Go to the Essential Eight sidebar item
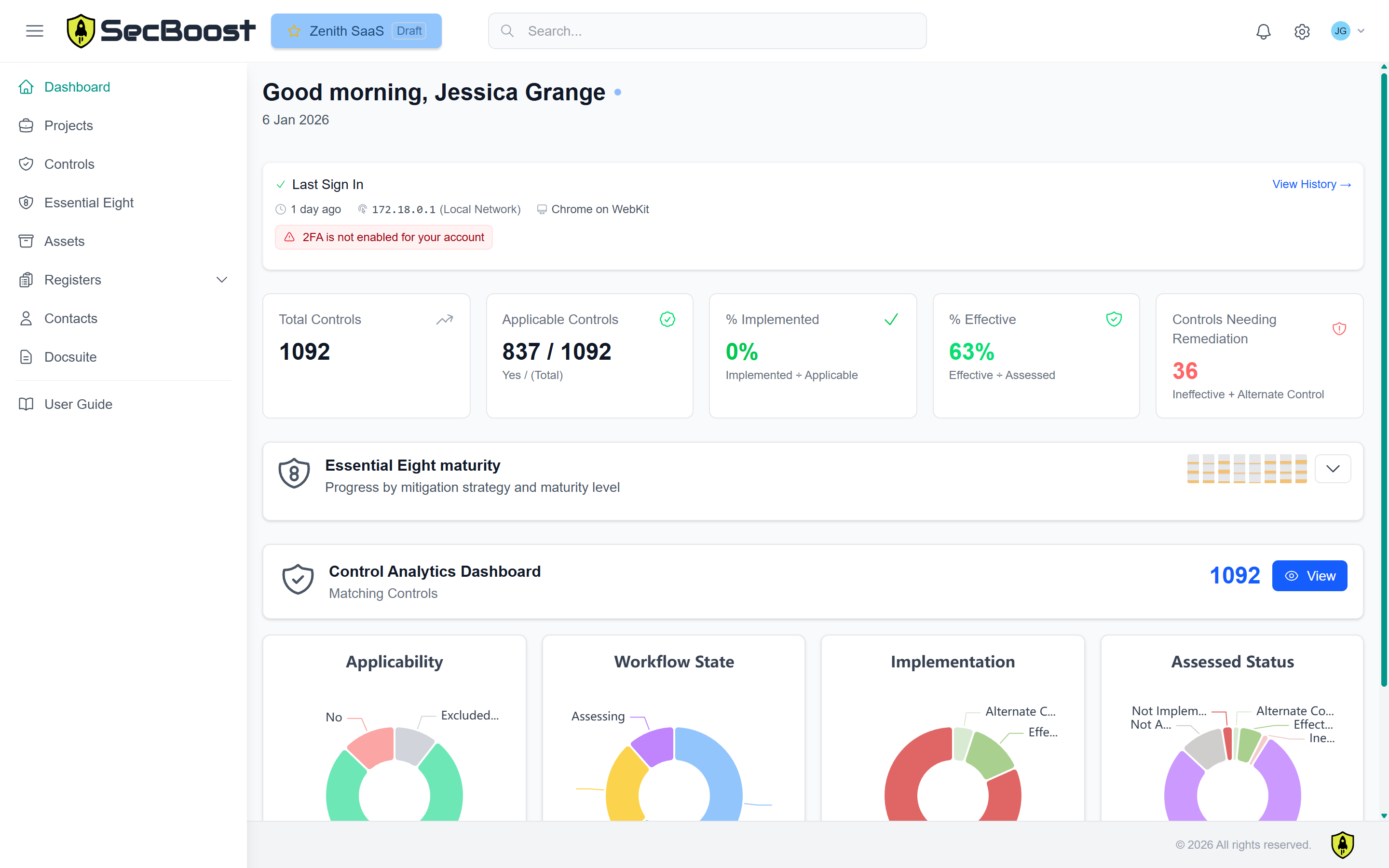This screenshot has height=868, width=1389. (89, 203)
